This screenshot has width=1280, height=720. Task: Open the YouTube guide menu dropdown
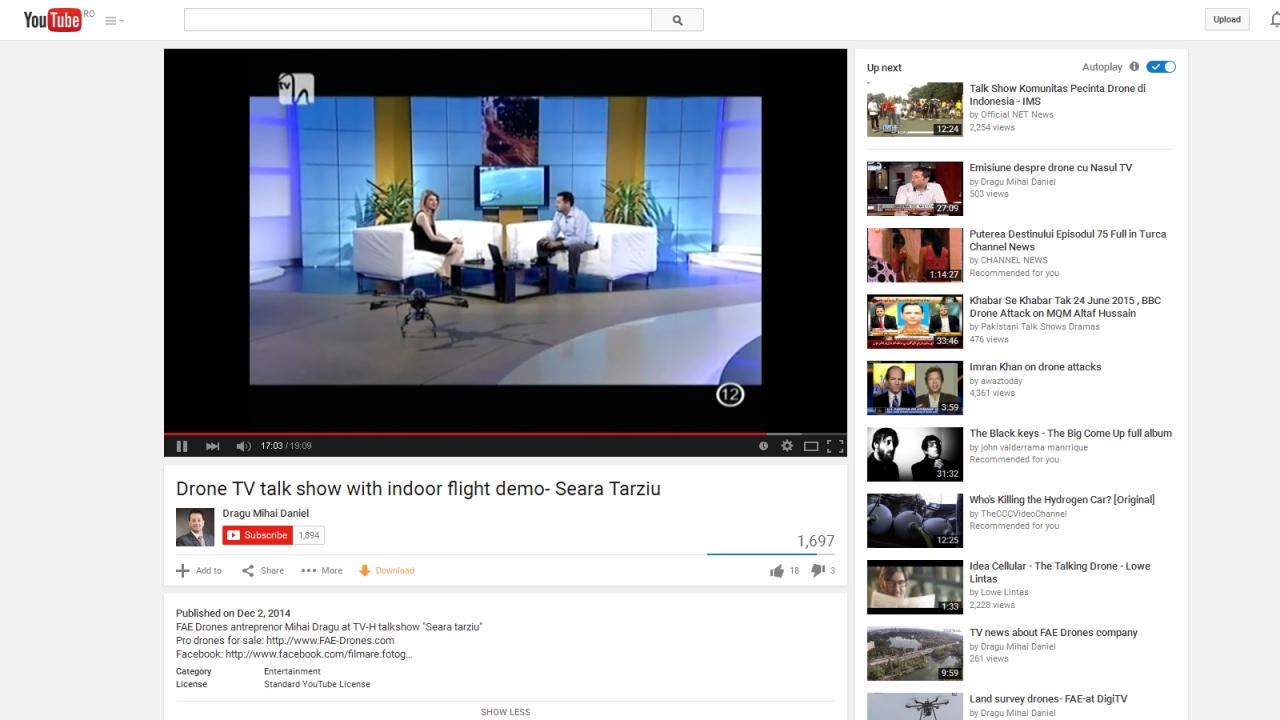coord(114,20)
